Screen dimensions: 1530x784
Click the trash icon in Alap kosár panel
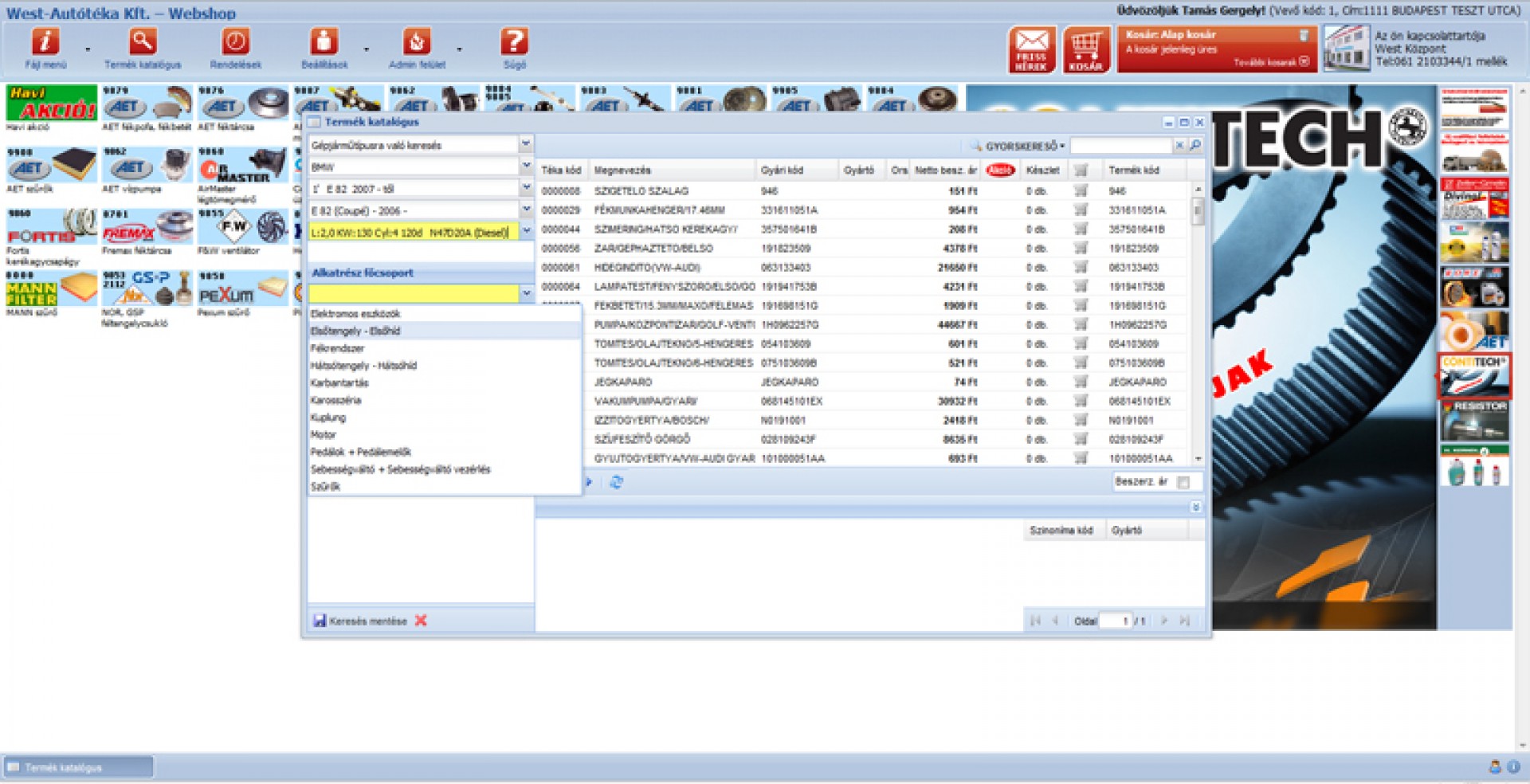click(1304, 35)
